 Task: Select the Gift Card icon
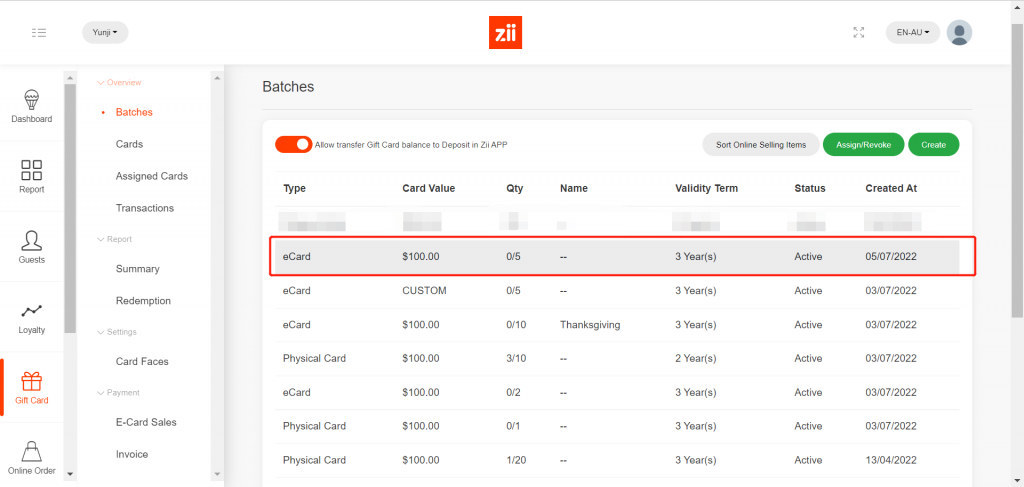31,381
